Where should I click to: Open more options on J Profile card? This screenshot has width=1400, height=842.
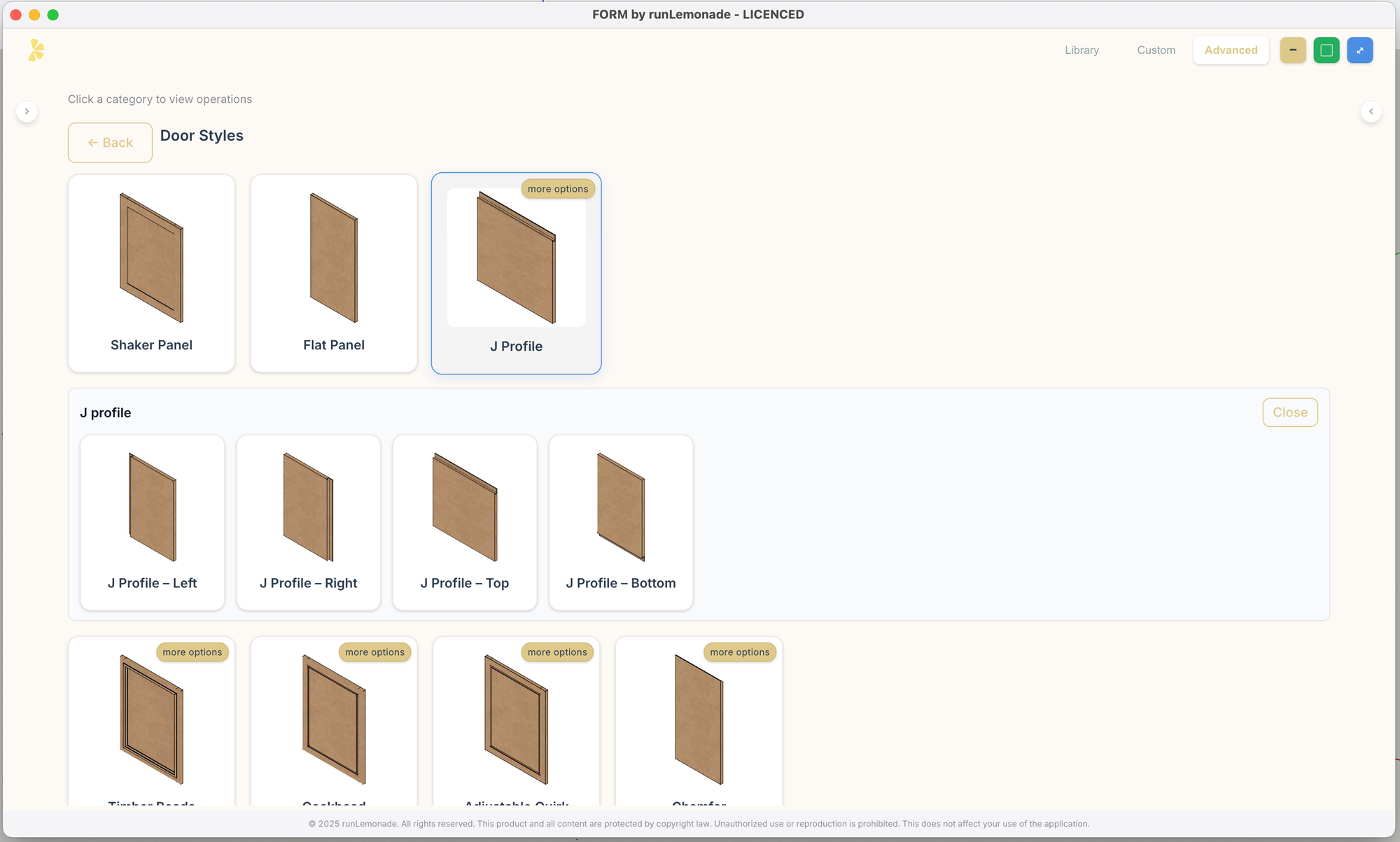pos(557,189)
